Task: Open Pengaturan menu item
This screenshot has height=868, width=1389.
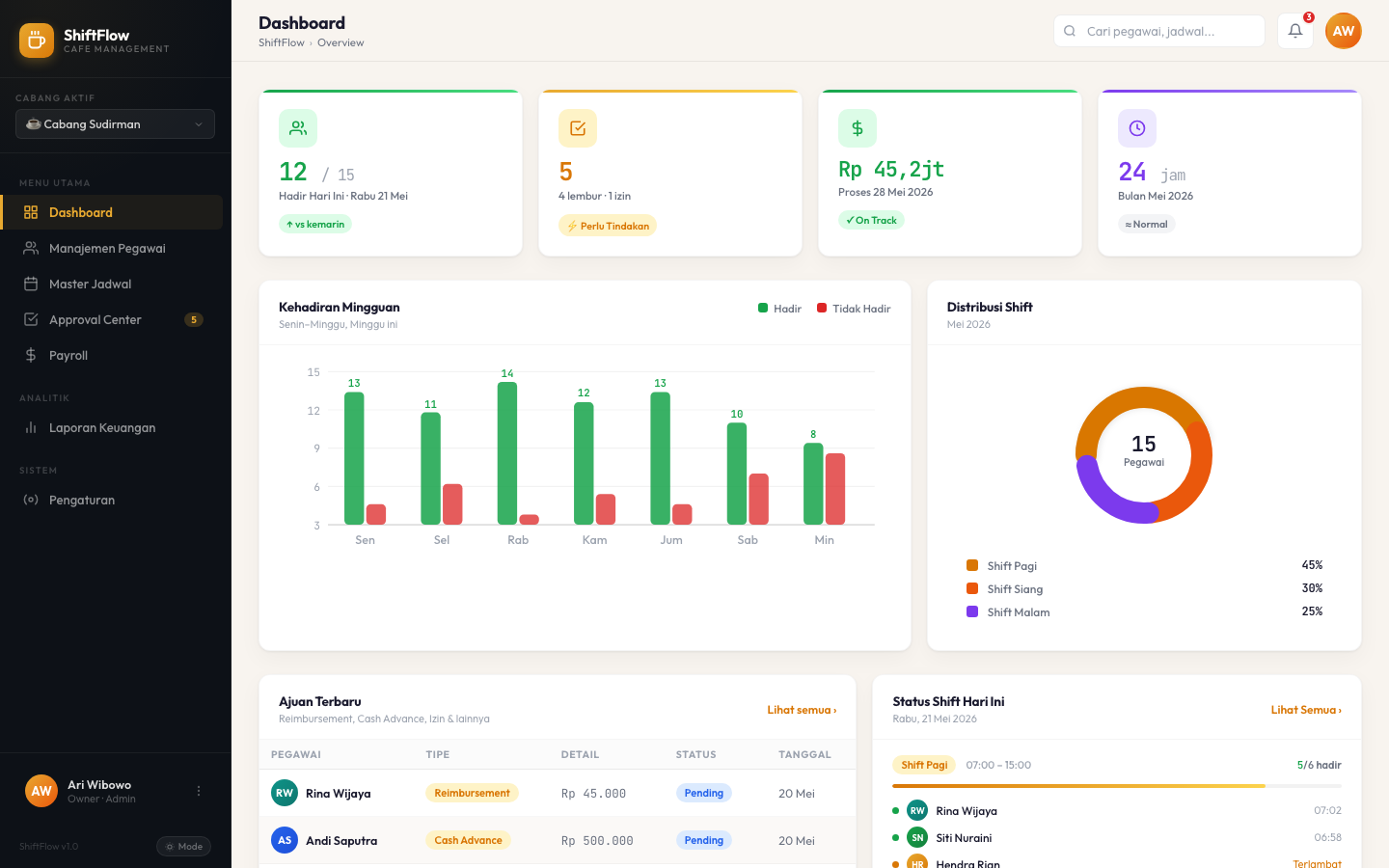Action: point(112,500)
